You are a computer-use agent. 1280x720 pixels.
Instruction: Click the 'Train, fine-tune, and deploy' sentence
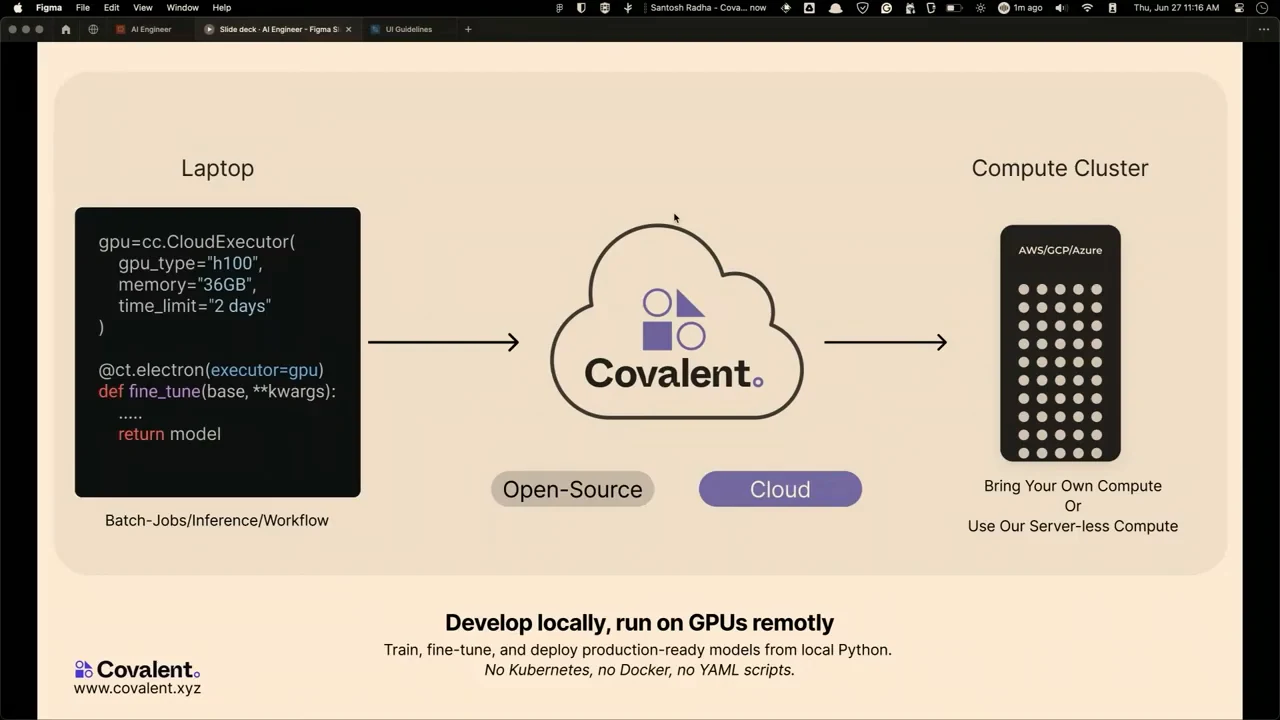pos(638,650)
